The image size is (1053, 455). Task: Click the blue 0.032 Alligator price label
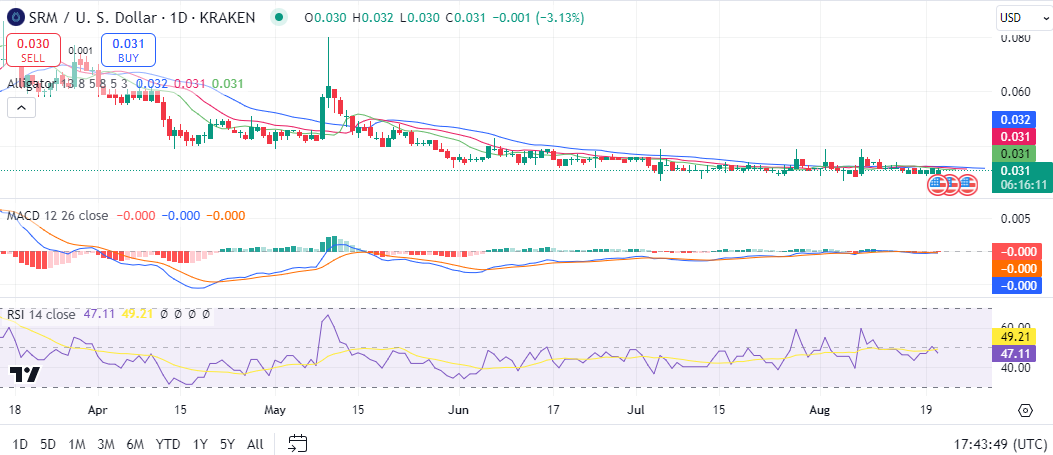1014,121
